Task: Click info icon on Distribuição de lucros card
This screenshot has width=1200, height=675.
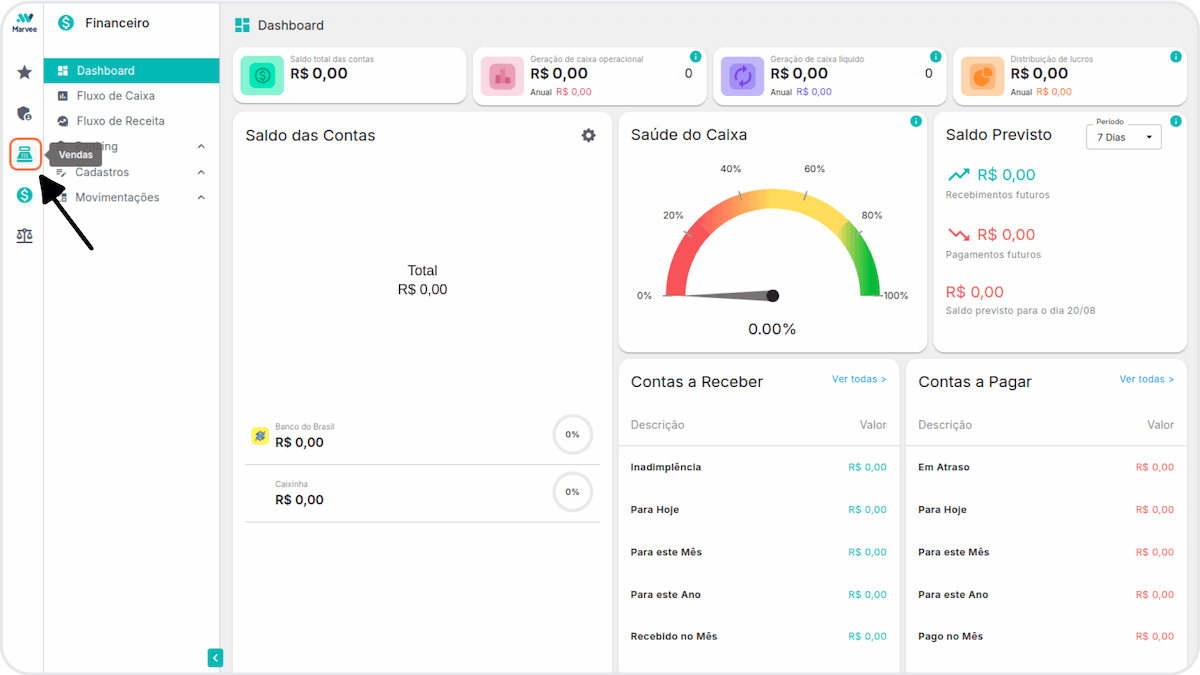Action: (1176, 56)
